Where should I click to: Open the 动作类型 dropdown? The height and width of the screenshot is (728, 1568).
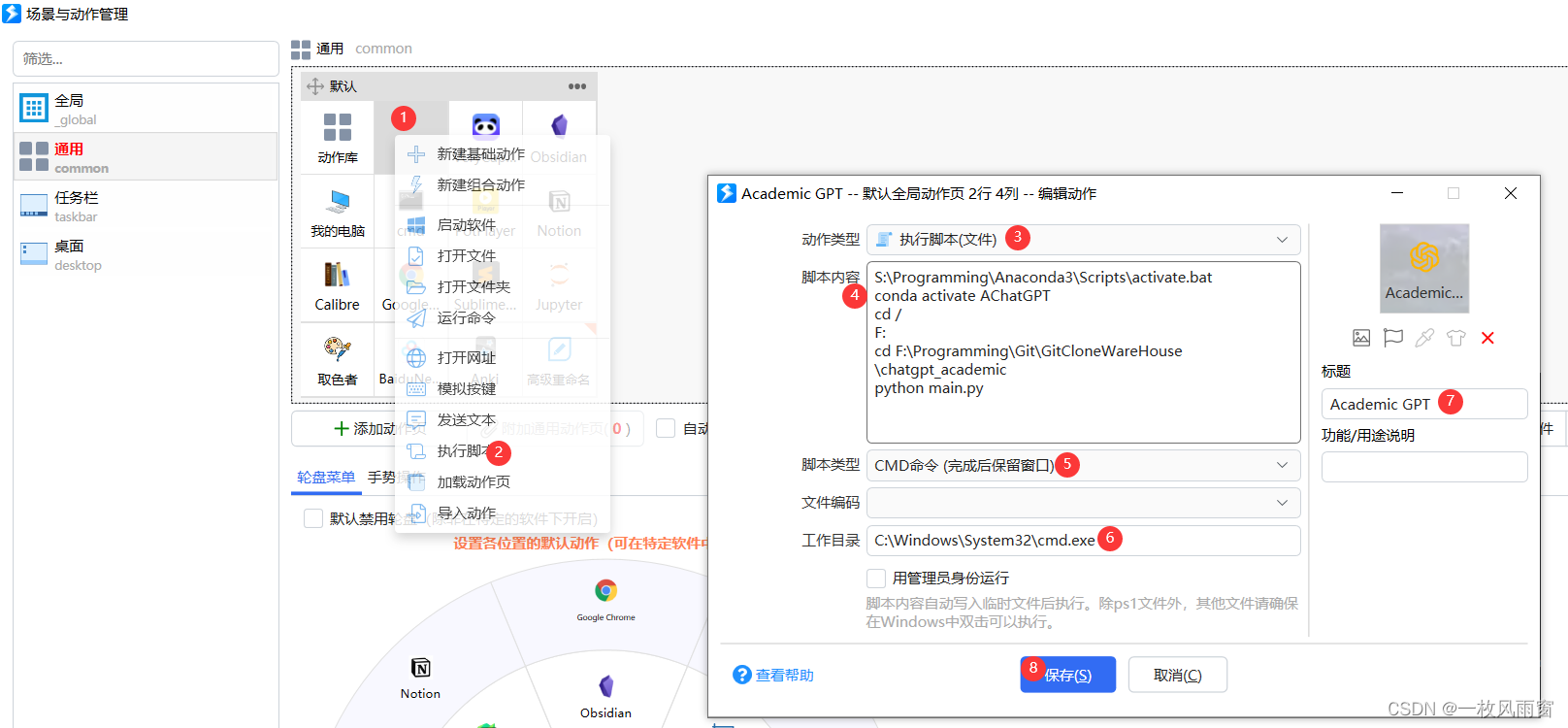(x=1083, y=240)
